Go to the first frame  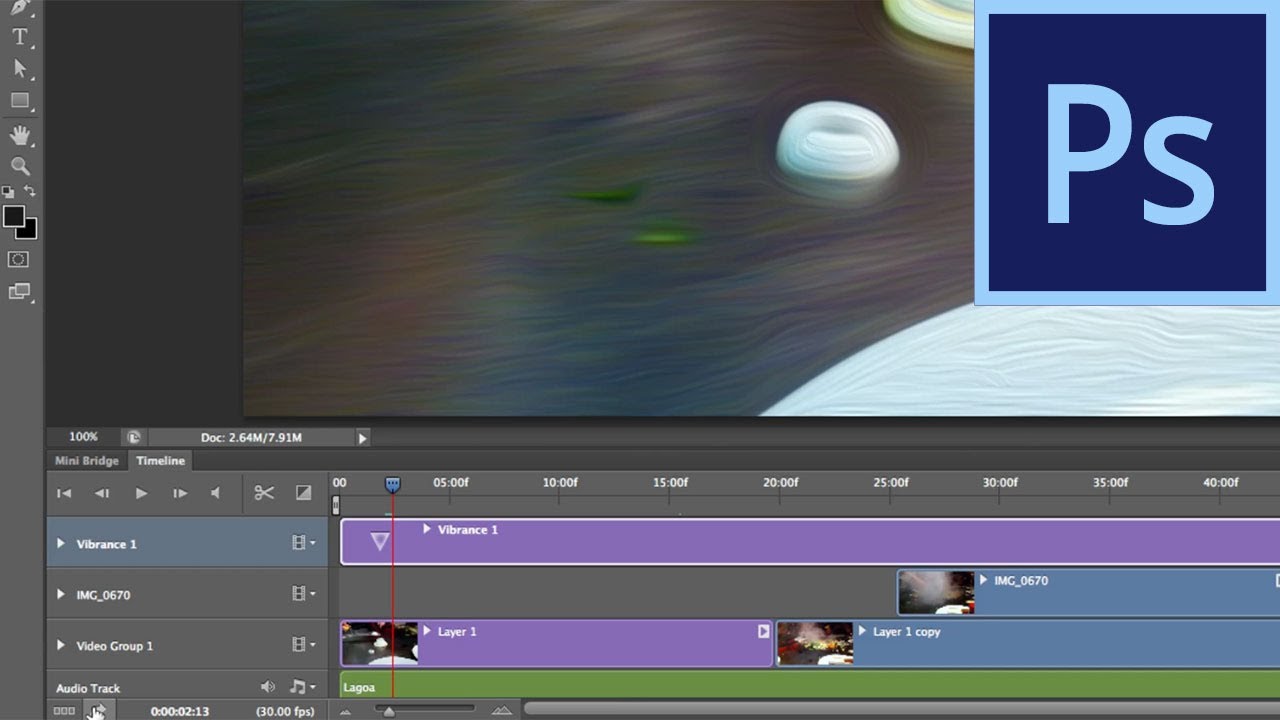point(64,493)
